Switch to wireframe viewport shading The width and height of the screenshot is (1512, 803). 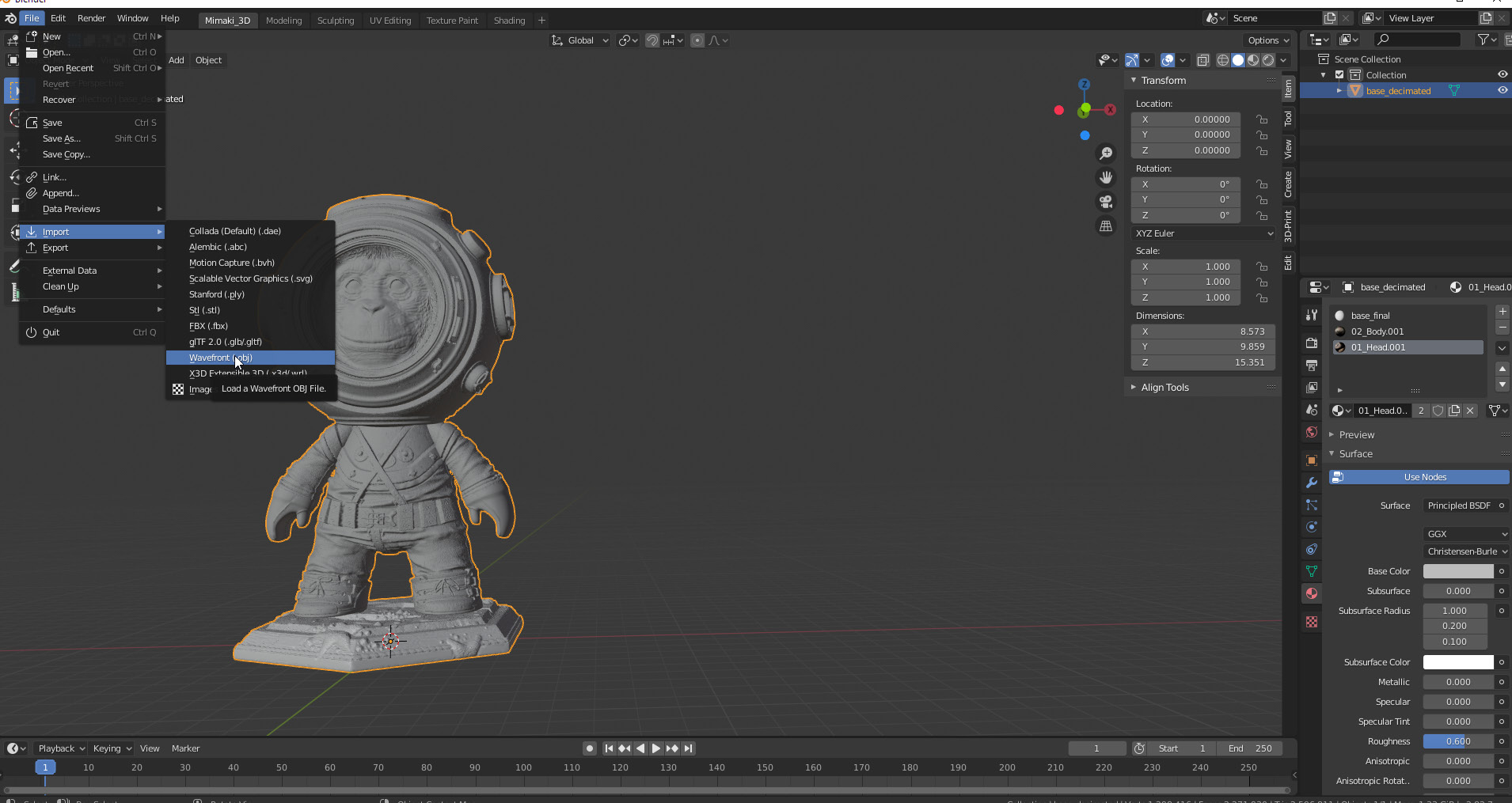[x=1223, y=60]
